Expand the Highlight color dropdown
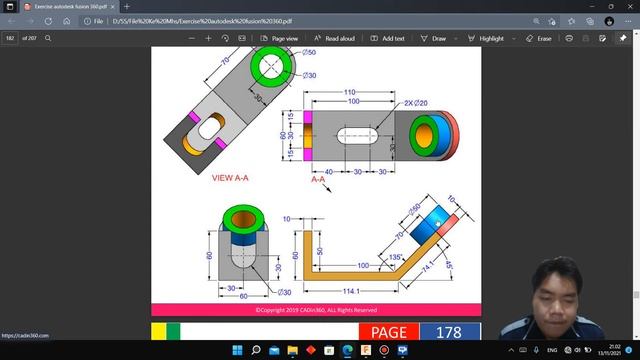 [x=513, y=38]
